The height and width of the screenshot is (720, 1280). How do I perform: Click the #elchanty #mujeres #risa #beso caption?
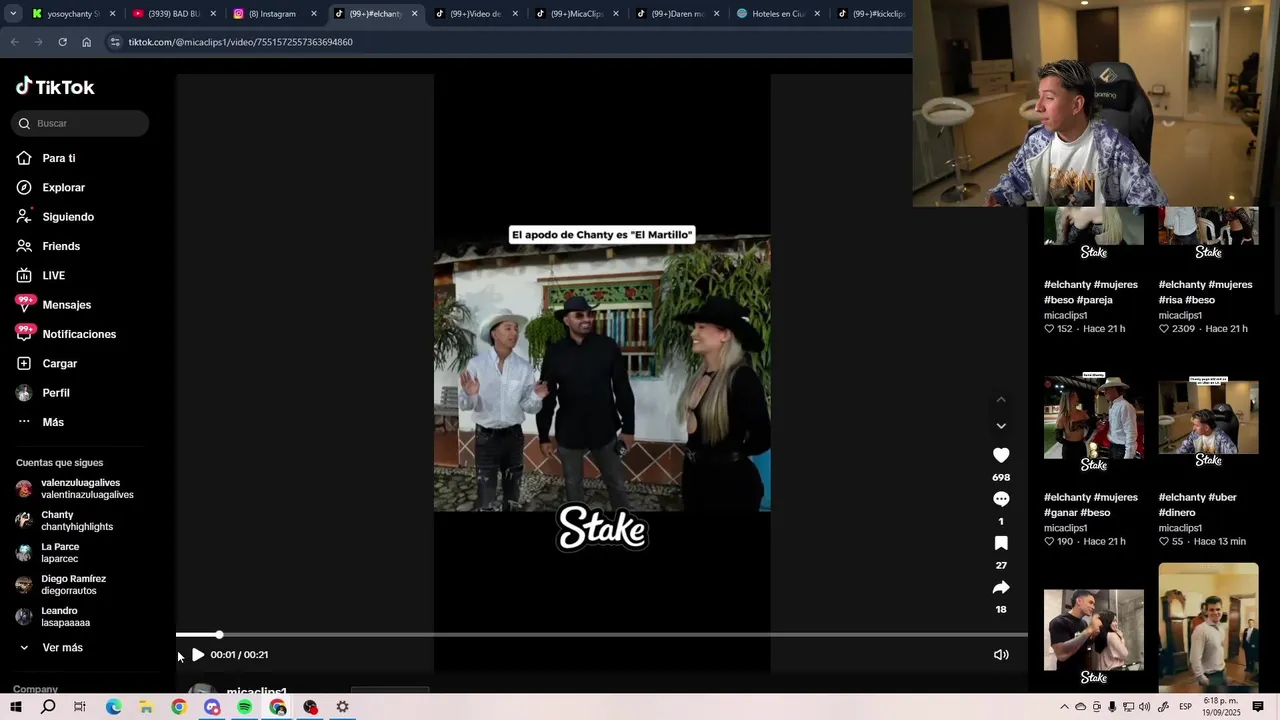(x=1205, y=292)
